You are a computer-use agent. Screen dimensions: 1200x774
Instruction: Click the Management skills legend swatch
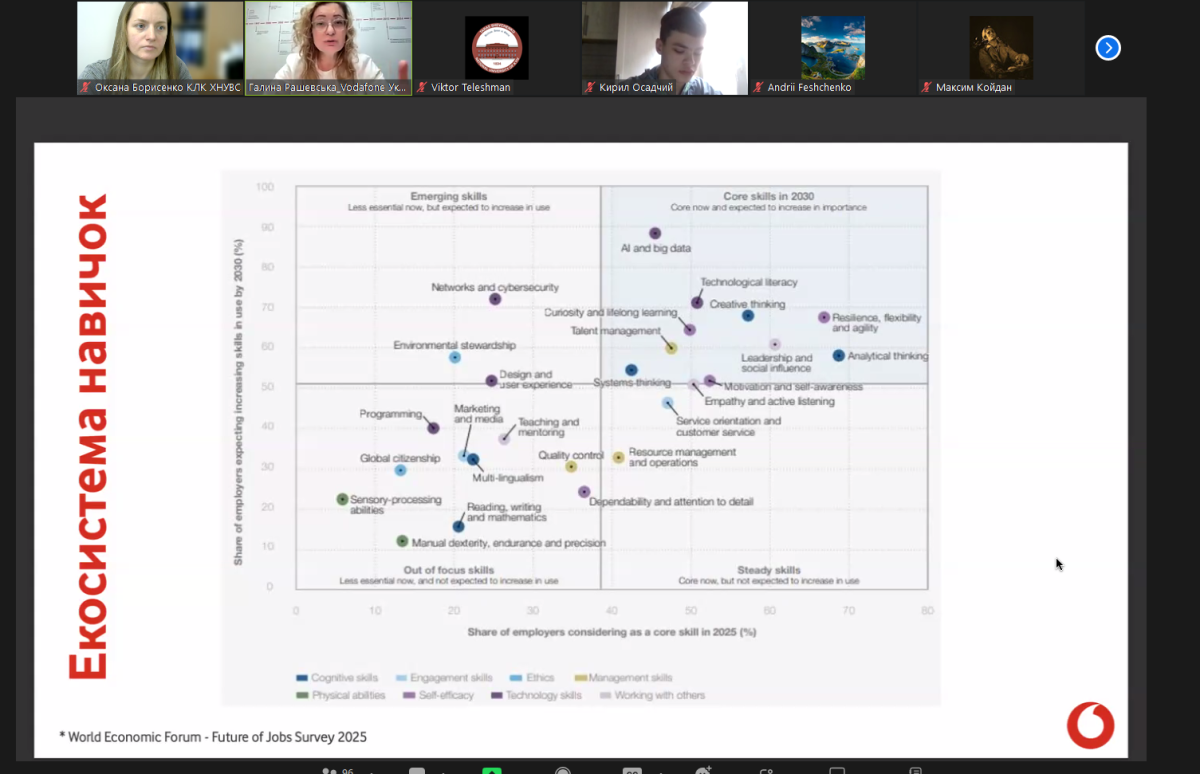click(580, 678)
